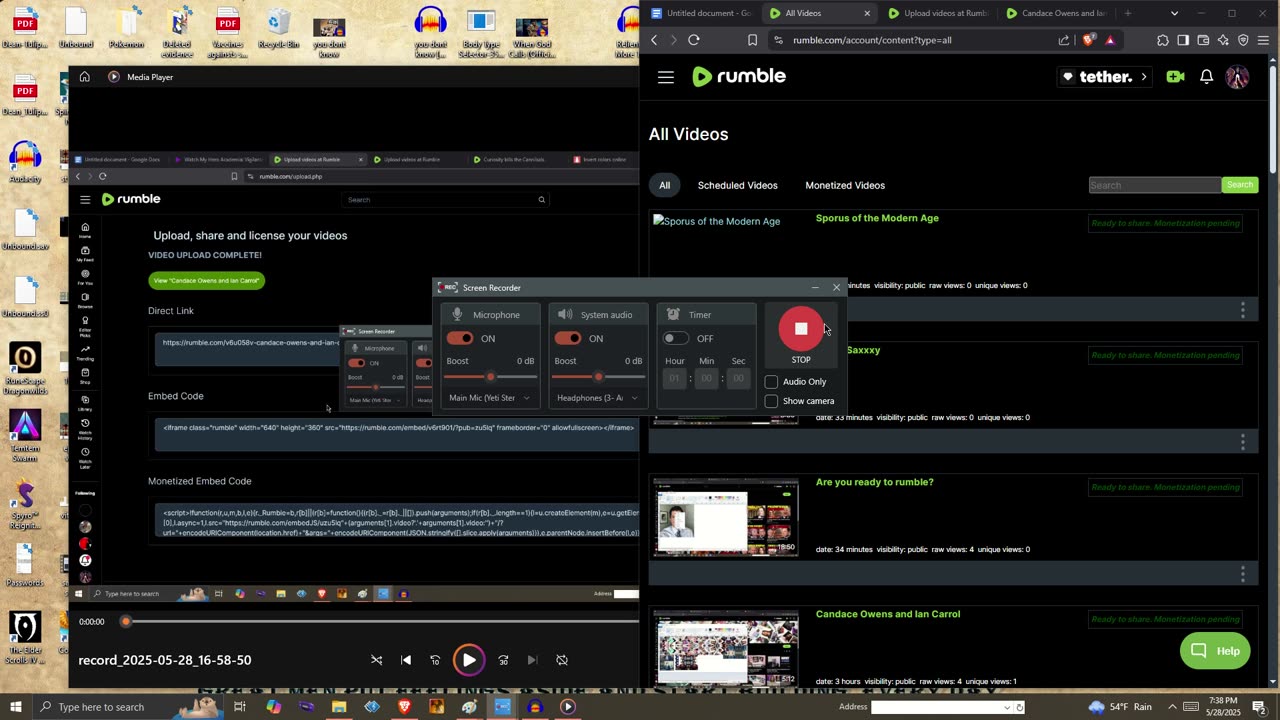This screenshot has width=1280, height=720.
Task: Select the Monetized Videos tab
Action: coord(845,185)
